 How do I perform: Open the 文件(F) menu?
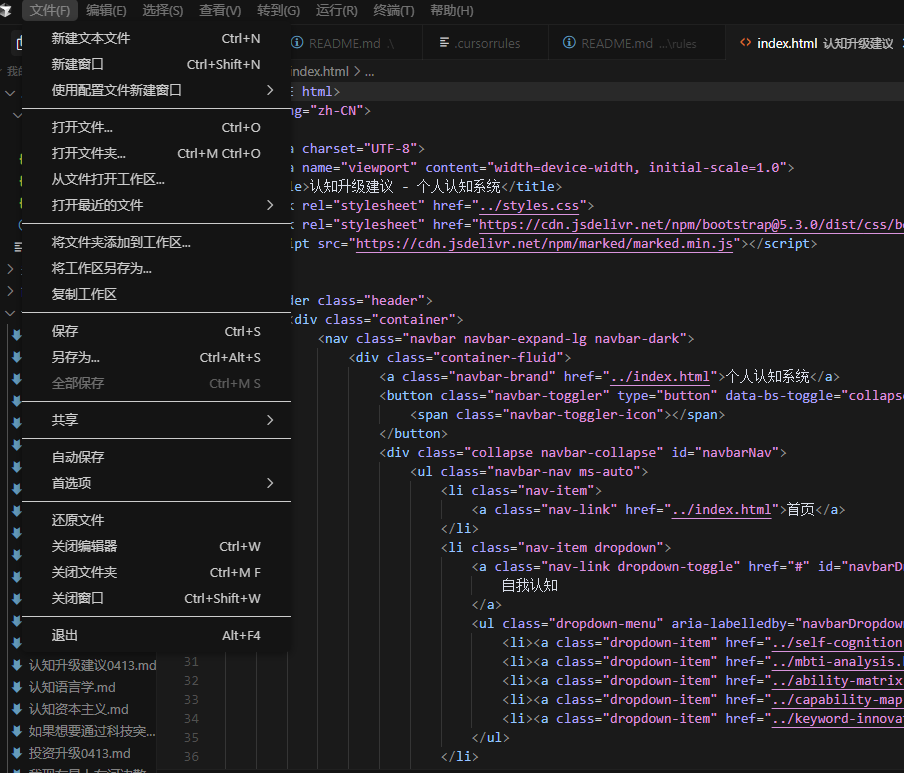click(x=50, y=10)
